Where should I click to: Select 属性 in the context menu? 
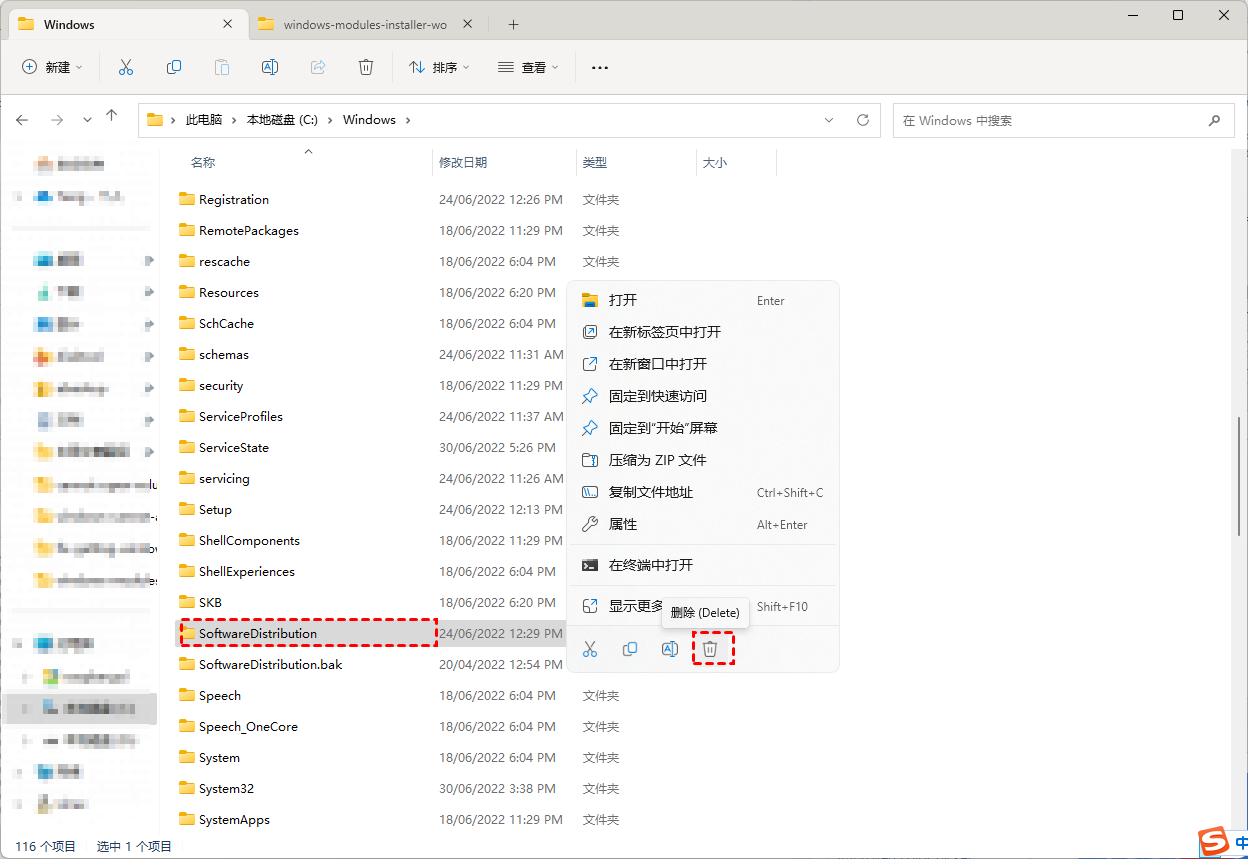[x=622, y=524]
